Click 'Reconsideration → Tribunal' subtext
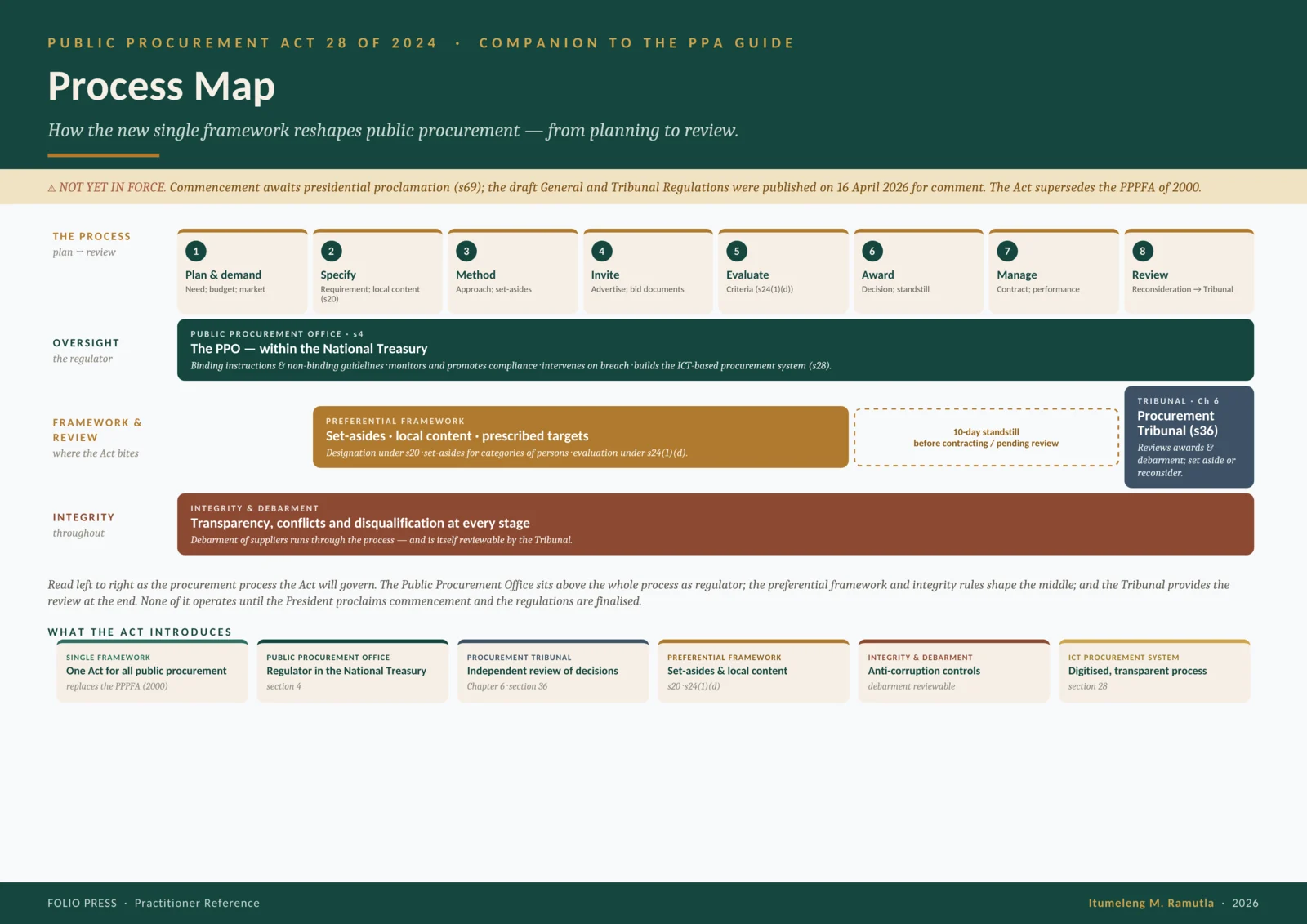Screen dimensions: 1307x924 (x=1183, y=289)
